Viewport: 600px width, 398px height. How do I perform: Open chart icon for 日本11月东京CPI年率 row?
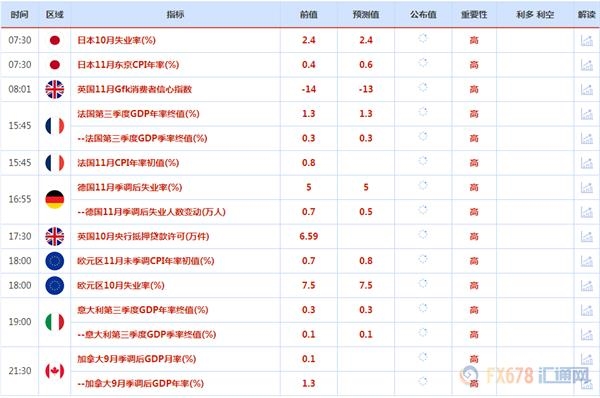coord(587,65)
